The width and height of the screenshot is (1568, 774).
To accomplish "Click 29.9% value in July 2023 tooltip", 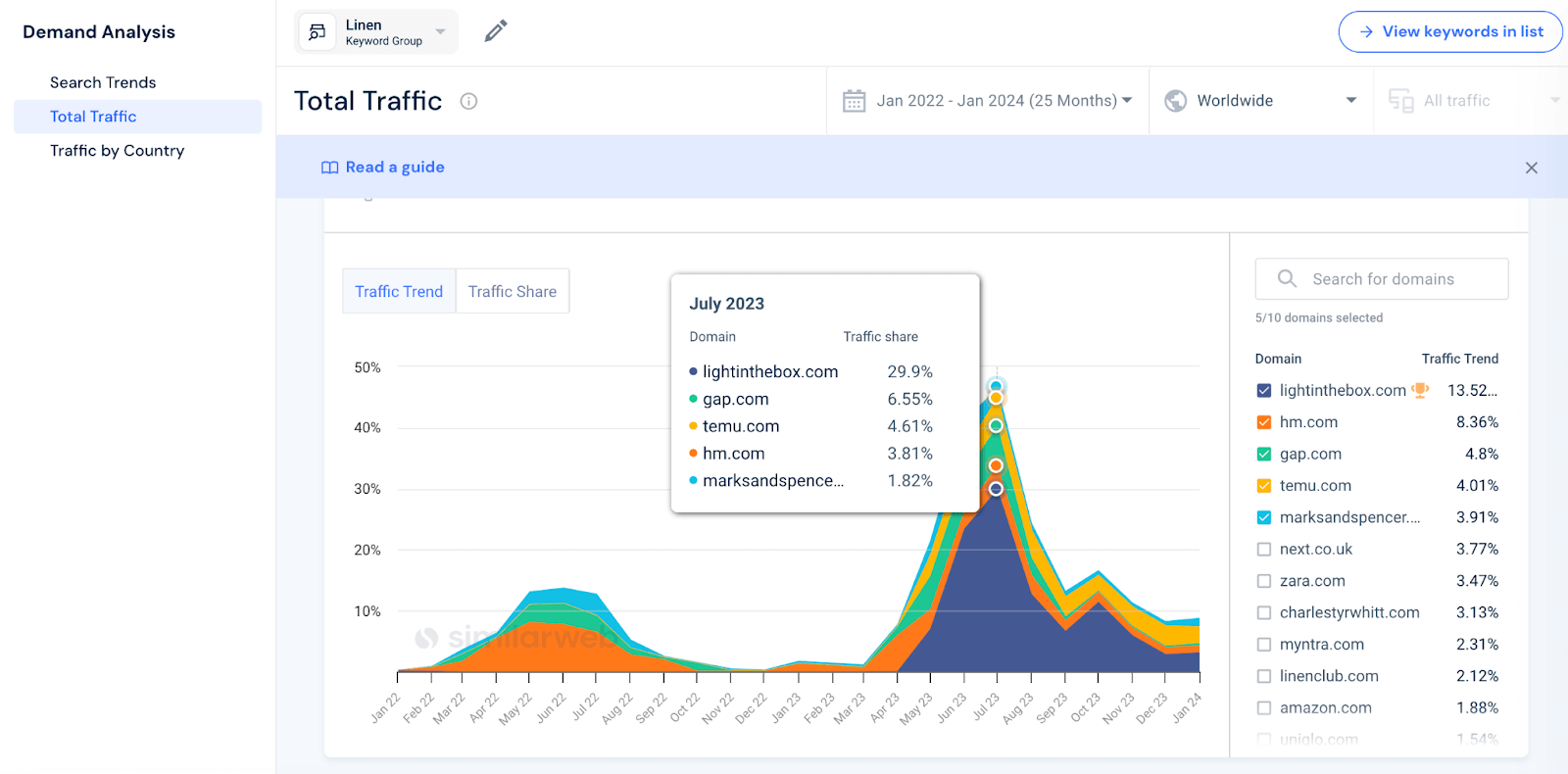I will pos(909,372).
